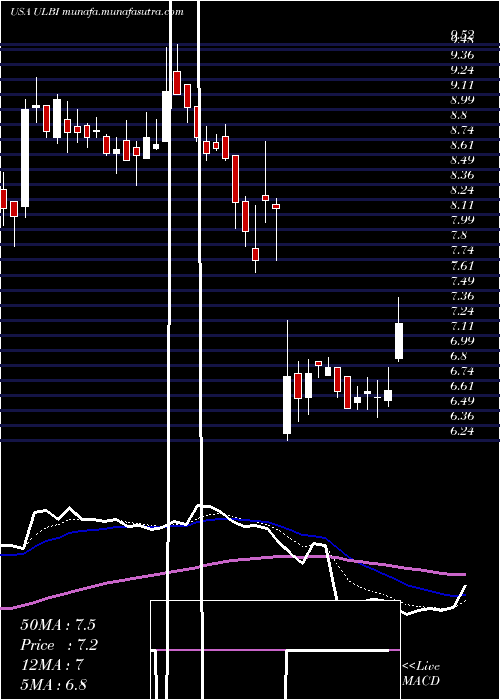Select the 5MA : 6.8 indicator label
Image resolution: width=500 pixels, height=700 pixels.
point(54,684)
